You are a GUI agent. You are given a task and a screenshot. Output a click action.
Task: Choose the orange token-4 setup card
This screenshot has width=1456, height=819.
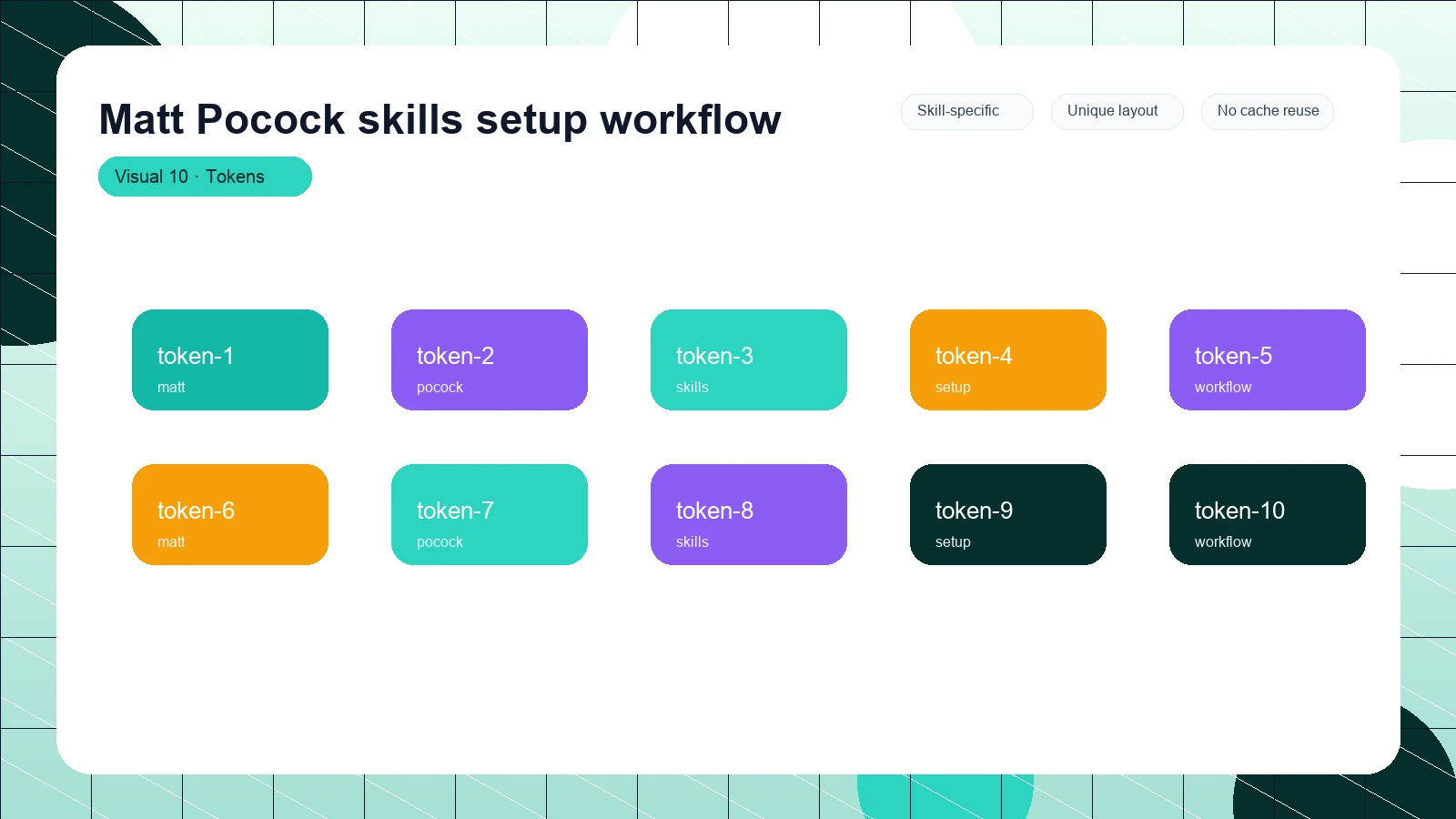click(x=1008, y=359)
